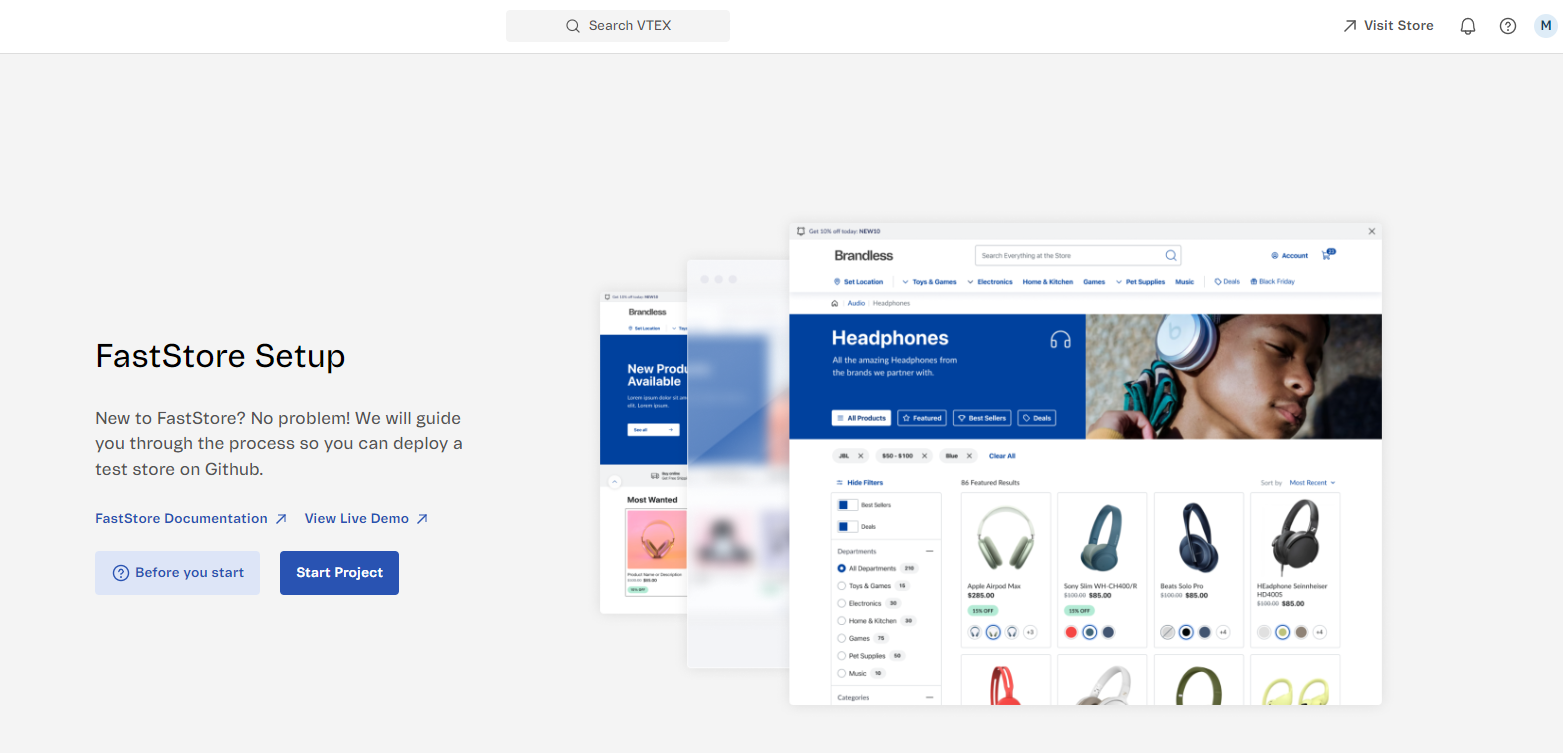Open the Beats Solo Pro product image
The width and height of the screenshot is (1563, 753).
click(x=1199, y=537)
